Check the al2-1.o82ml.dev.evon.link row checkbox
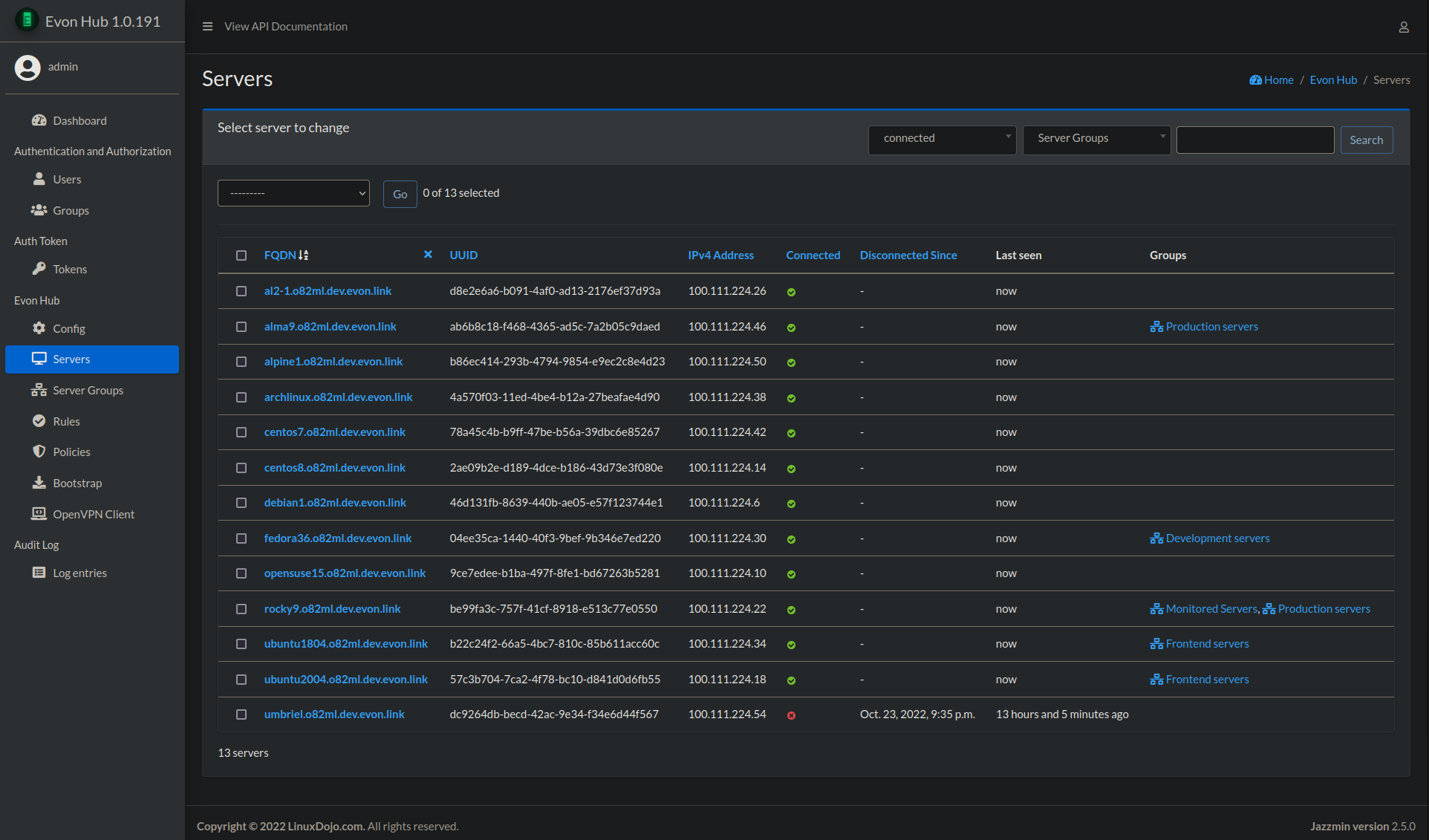Screen dimensions: 1429x840 [241, 291]
